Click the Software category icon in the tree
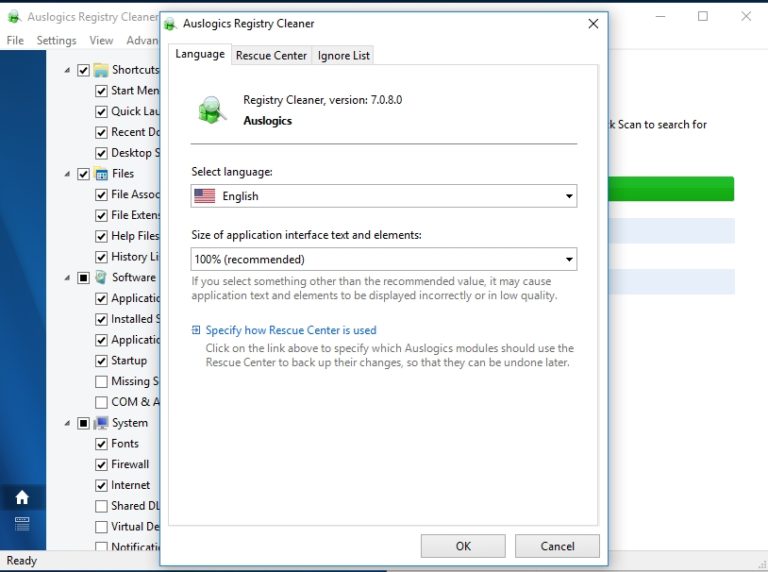The height and width of the screenshot is (572, 768). click(x=101, y=277)
